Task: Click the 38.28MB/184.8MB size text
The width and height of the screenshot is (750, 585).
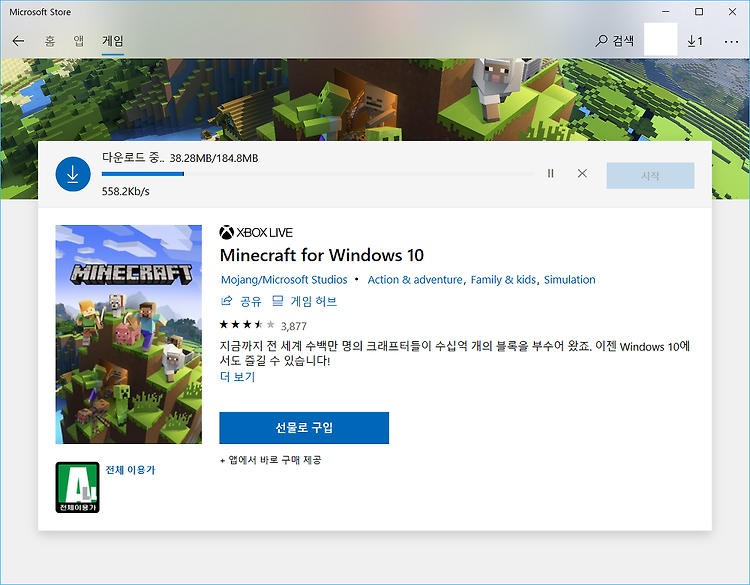Action: pyautogui.click(x=214, y=158)
